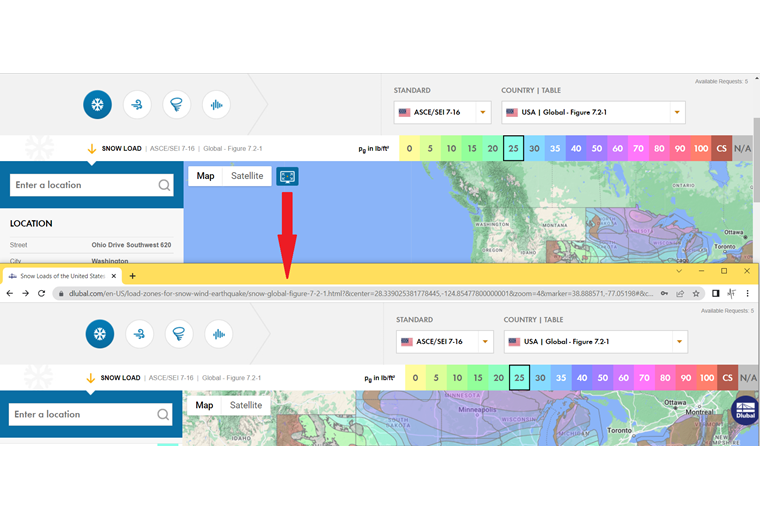
Task: Select legend swatch 100 in upper window
Action: 701,149
